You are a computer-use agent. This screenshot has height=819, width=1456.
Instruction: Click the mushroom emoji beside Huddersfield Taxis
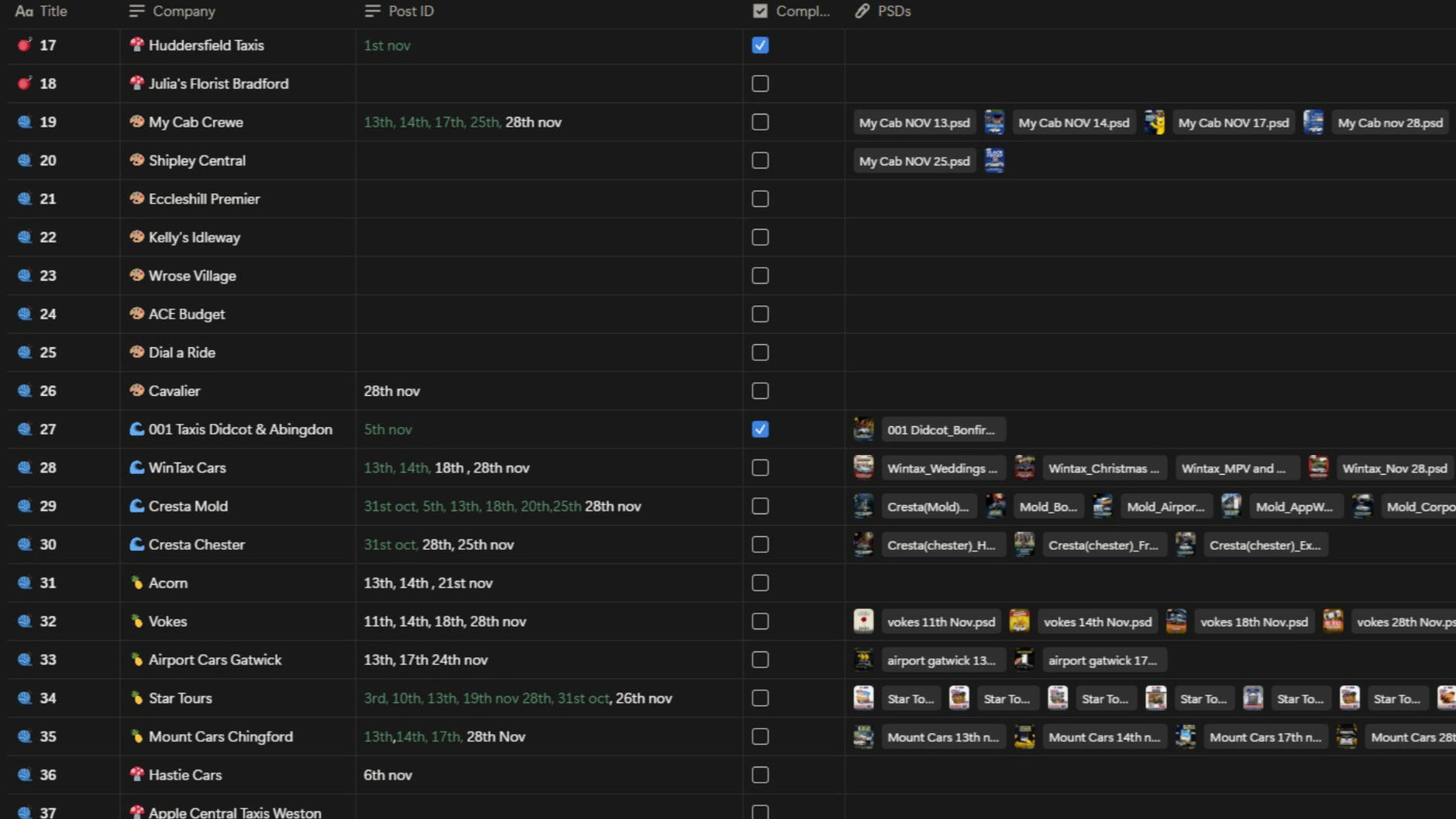[x=138, y=45]
